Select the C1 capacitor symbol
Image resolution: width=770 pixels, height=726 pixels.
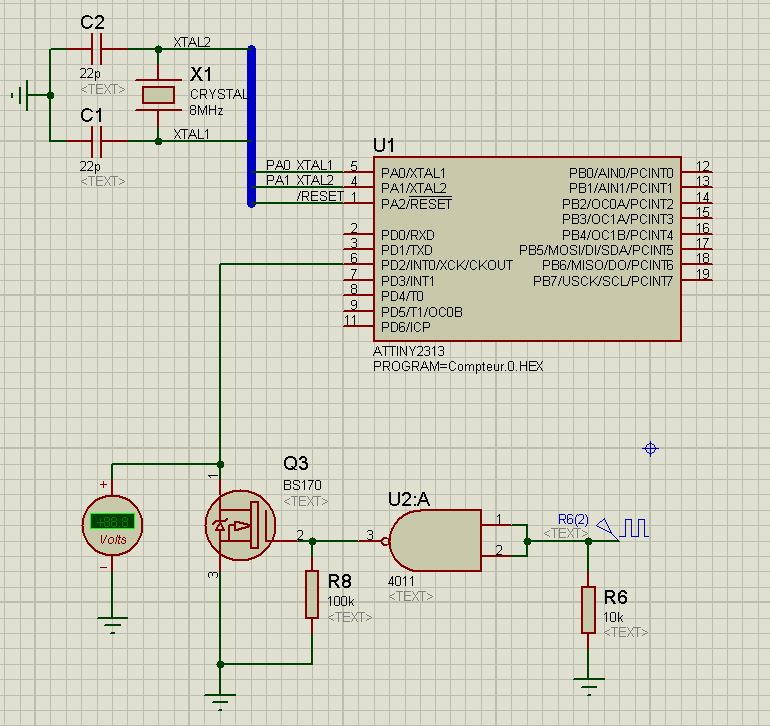(x=96, y=141)
